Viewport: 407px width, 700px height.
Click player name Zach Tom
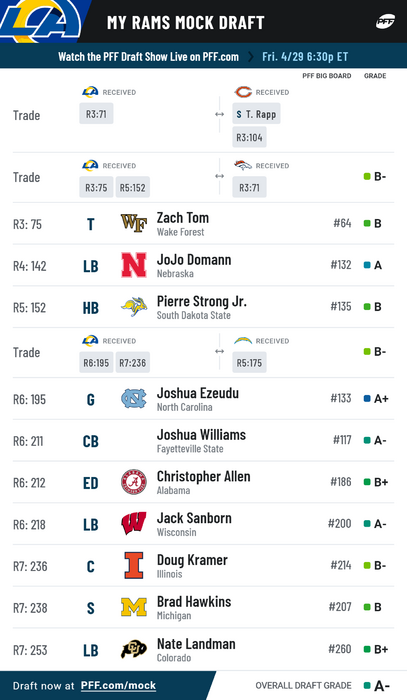(x=183, y=217)
